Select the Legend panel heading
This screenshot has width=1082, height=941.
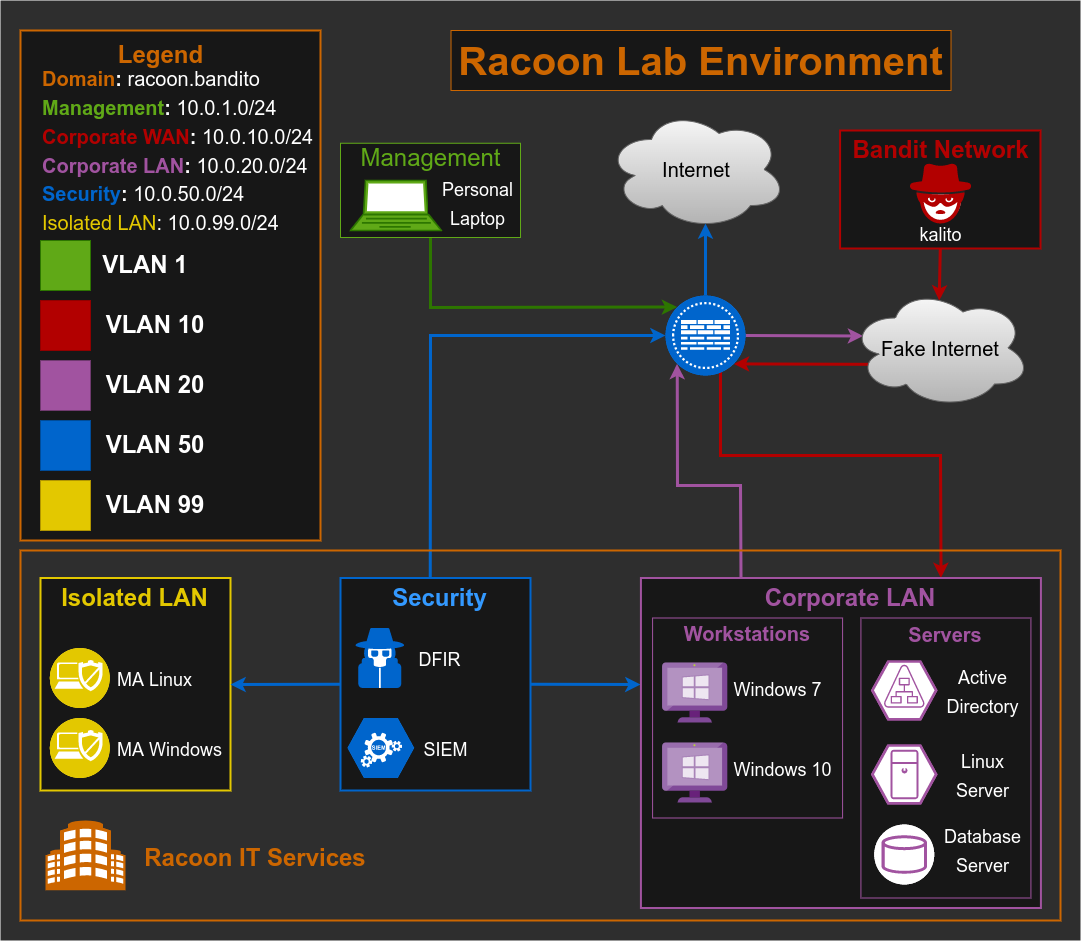[x=160, y=54]
